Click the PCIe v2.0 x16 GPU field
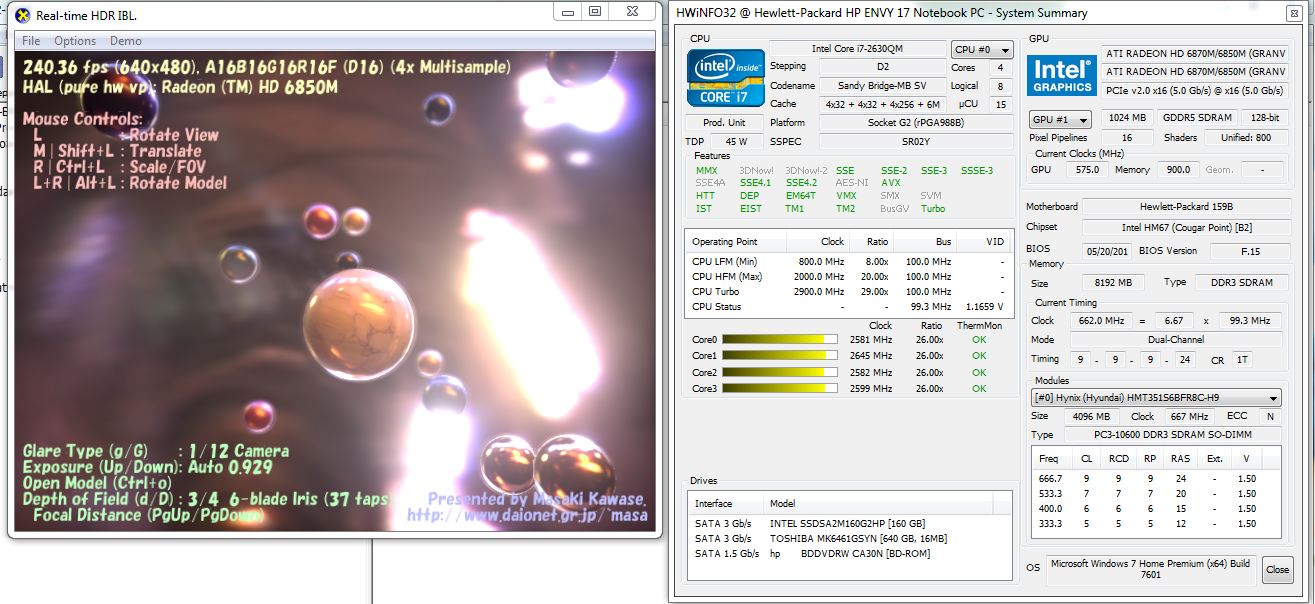This screenshot has width=1315, height=604. [1195, 91]
